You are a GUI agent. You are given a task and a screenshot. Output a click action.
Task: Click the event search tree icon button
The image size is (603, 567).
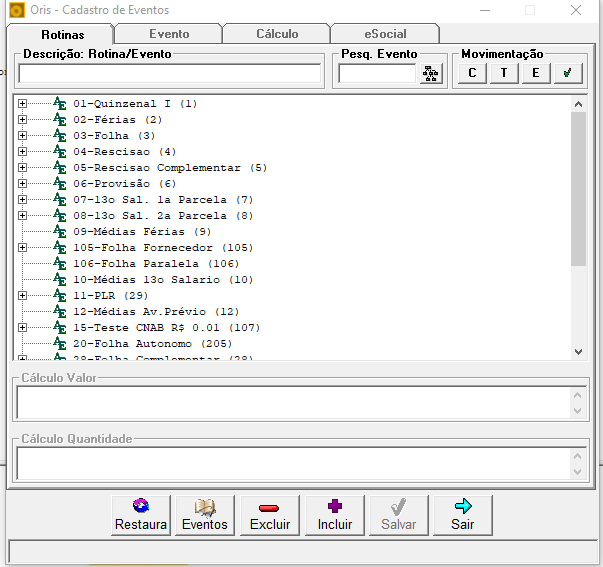click(431, 73)
